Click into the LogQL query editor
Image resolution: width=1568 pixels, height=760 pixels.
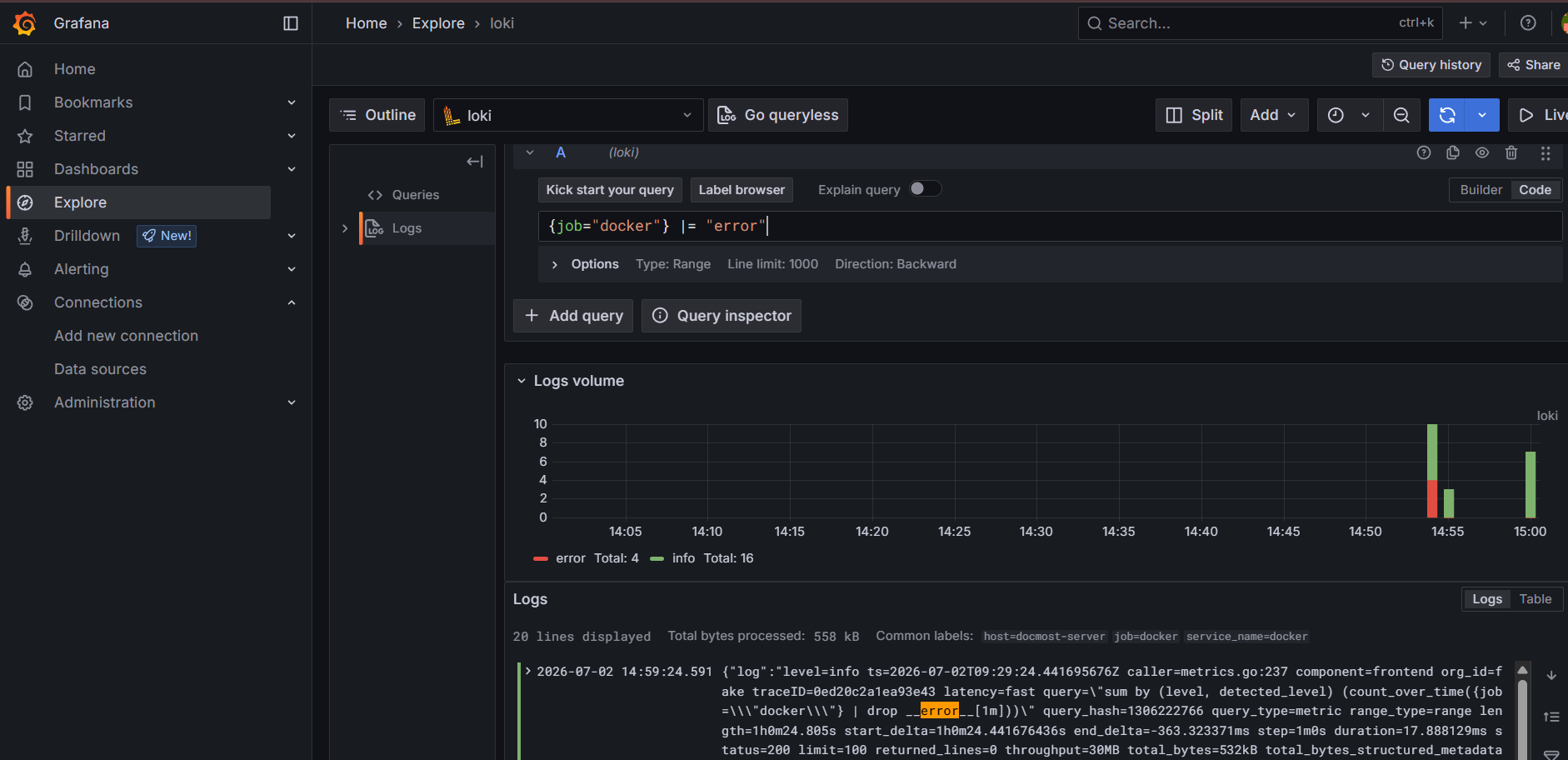pos(1050,226)
